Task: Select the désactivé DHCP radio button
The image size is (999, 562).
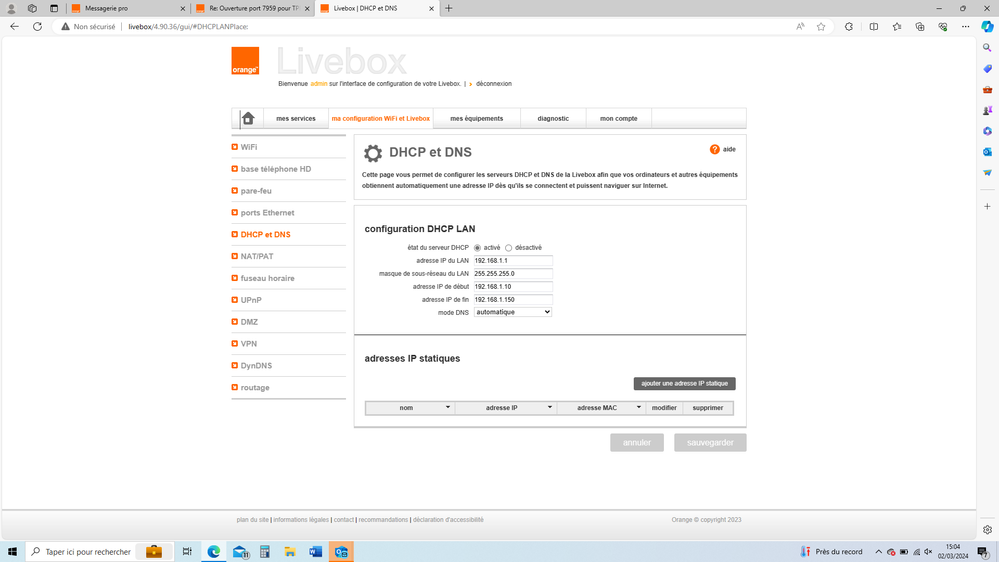Action: pos(509,248)
